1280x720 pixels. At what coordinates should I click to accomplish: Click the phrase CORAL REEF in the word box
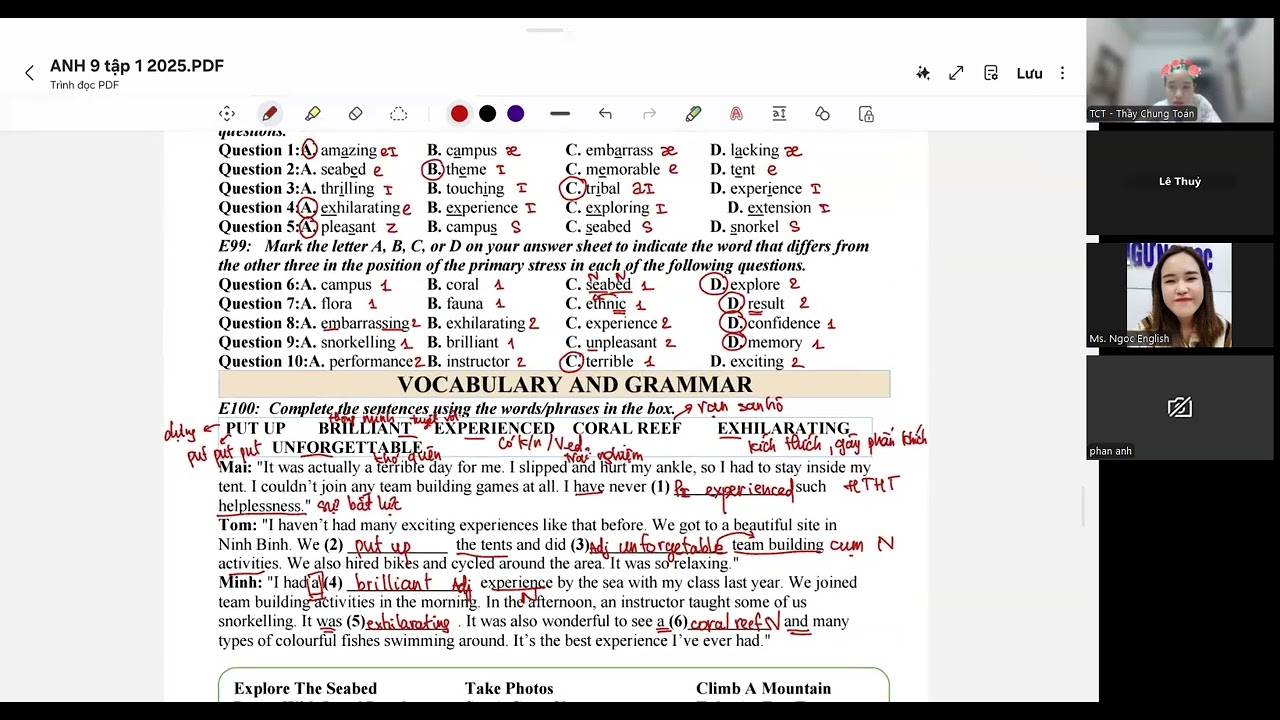pyautogui.click(x=627, y=429)
